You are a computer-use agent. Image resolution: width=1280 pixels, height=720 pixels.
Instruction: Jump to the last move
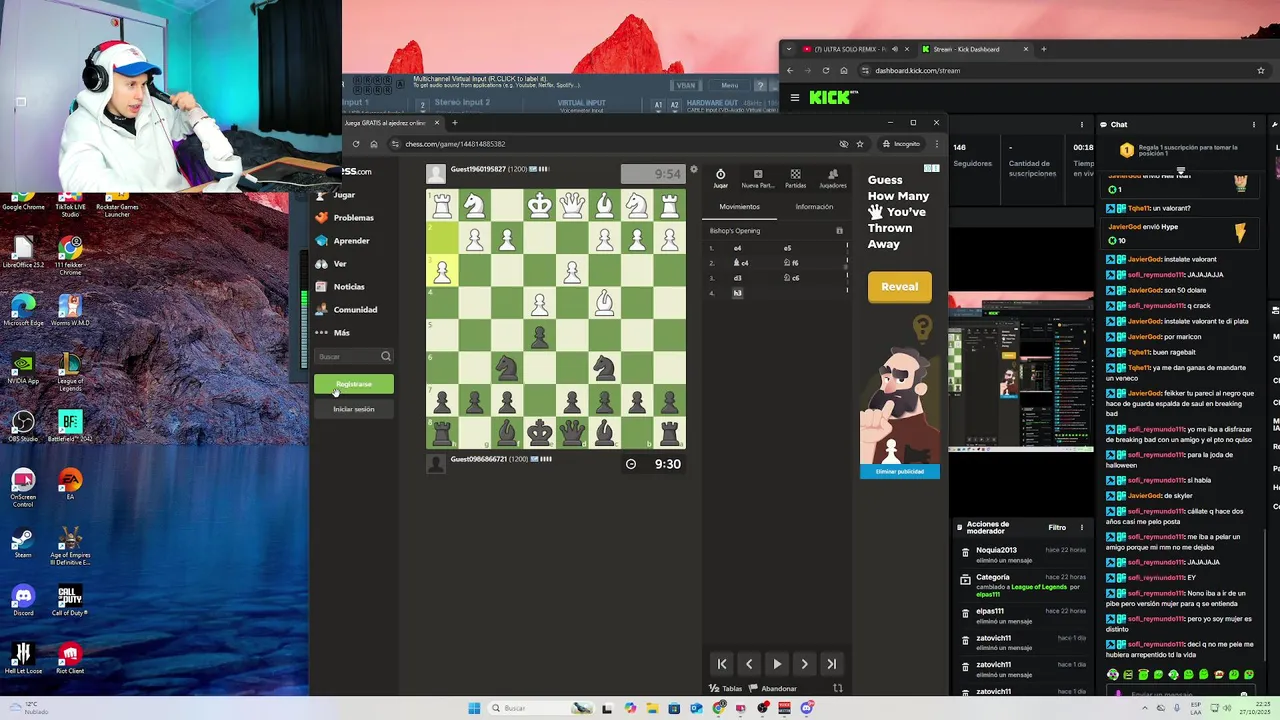[831, 664]
